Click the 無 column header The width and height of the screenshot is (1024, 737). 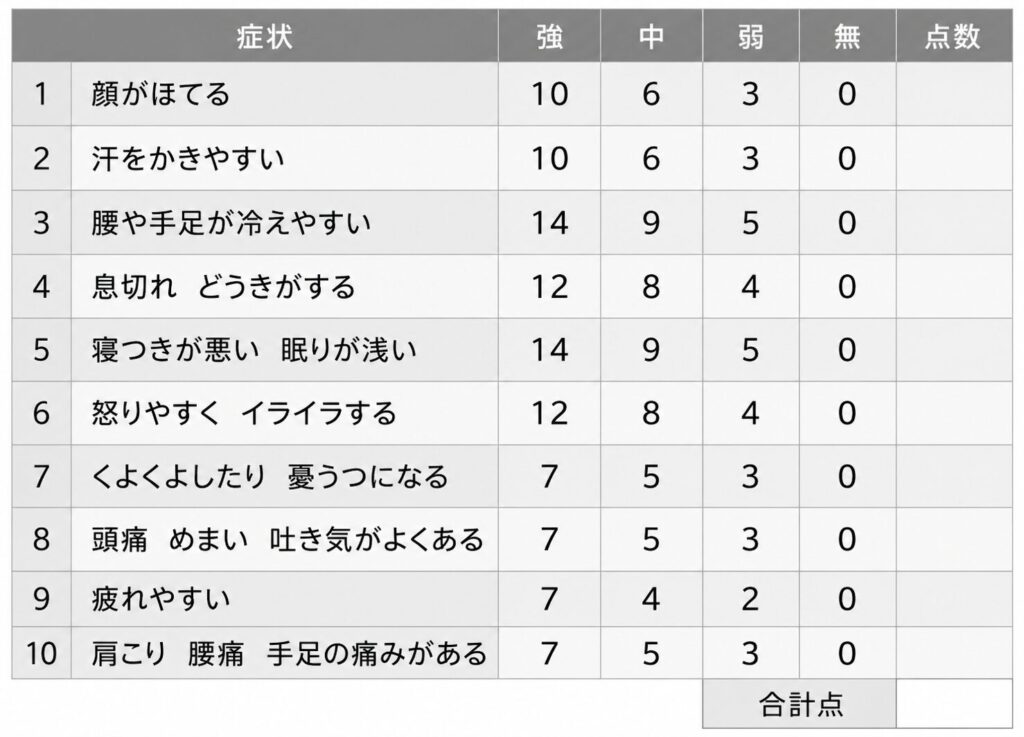click(847, 37)
